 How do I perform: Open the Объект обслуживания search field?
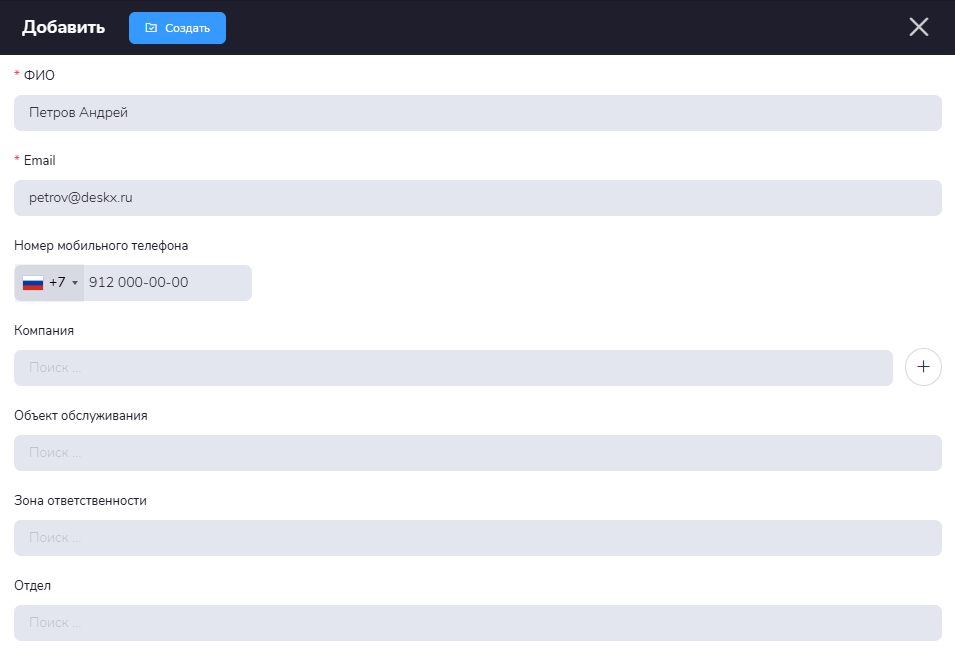(x=477, y=453)
